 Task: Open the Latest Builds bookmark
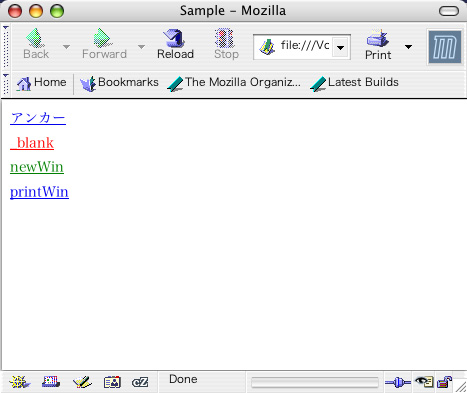(355, 83)
